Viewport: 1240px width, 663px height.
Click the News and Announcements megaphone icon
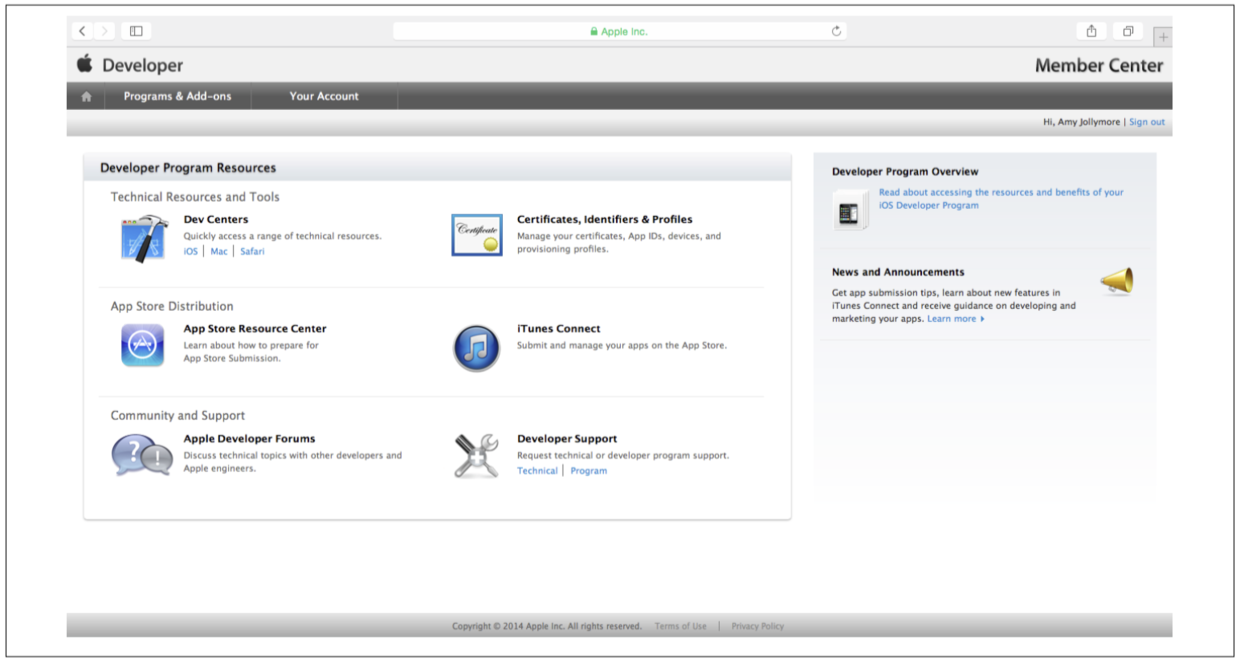1117,282
